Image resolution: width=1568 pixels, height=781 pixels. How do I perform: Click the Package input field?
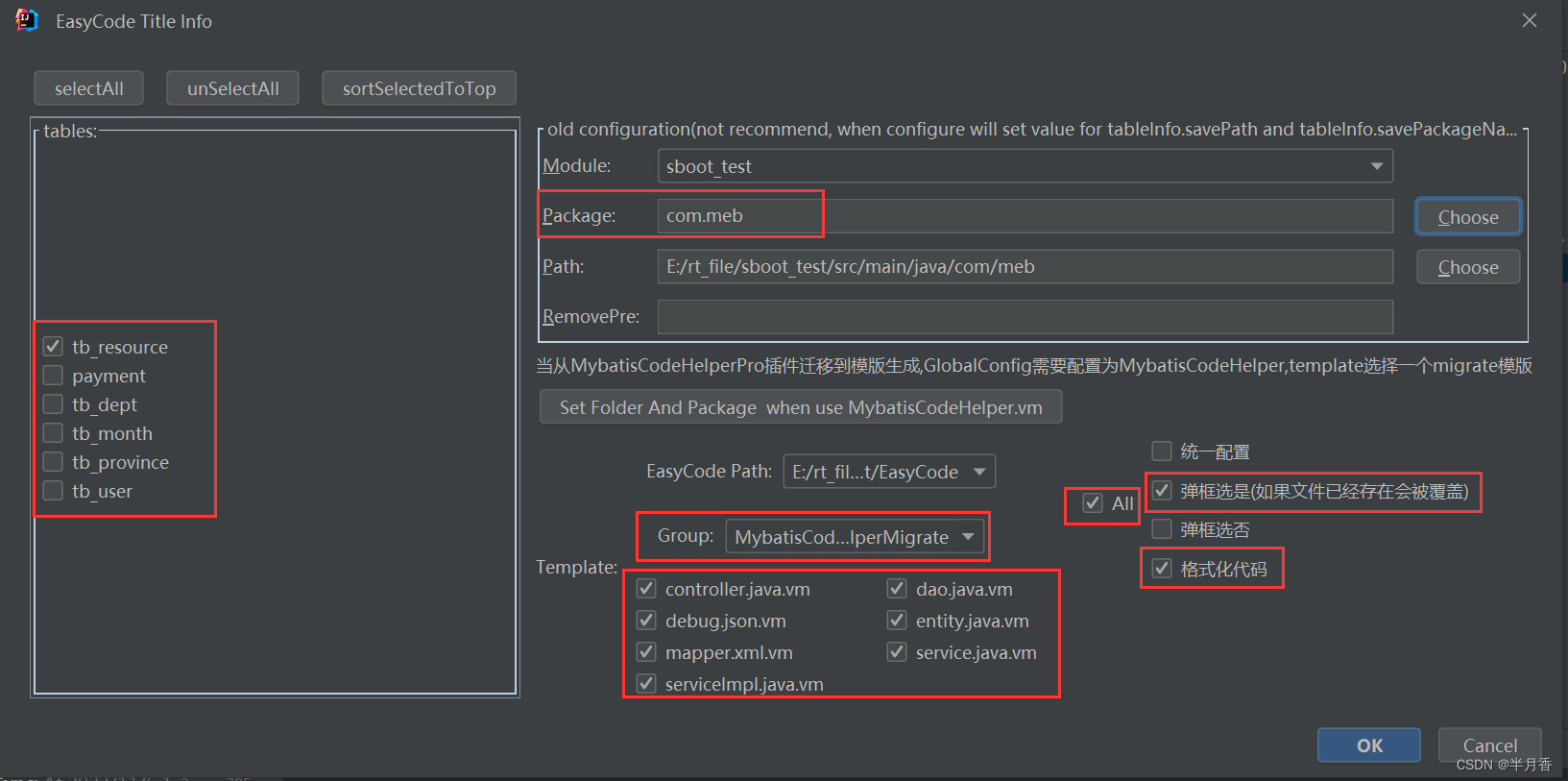[1025, 216]
